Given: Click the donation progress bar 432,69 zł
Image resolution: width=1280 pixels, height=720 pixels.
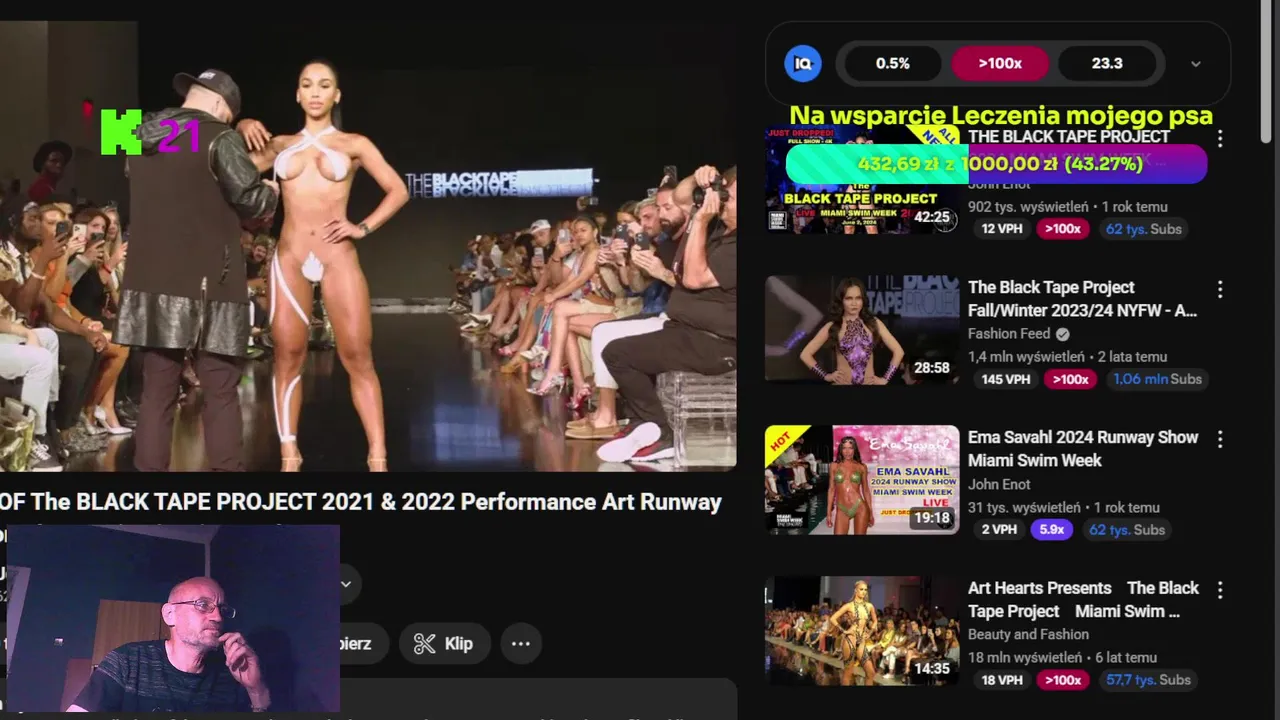Looking at the screenshot, I should [997, 164].
